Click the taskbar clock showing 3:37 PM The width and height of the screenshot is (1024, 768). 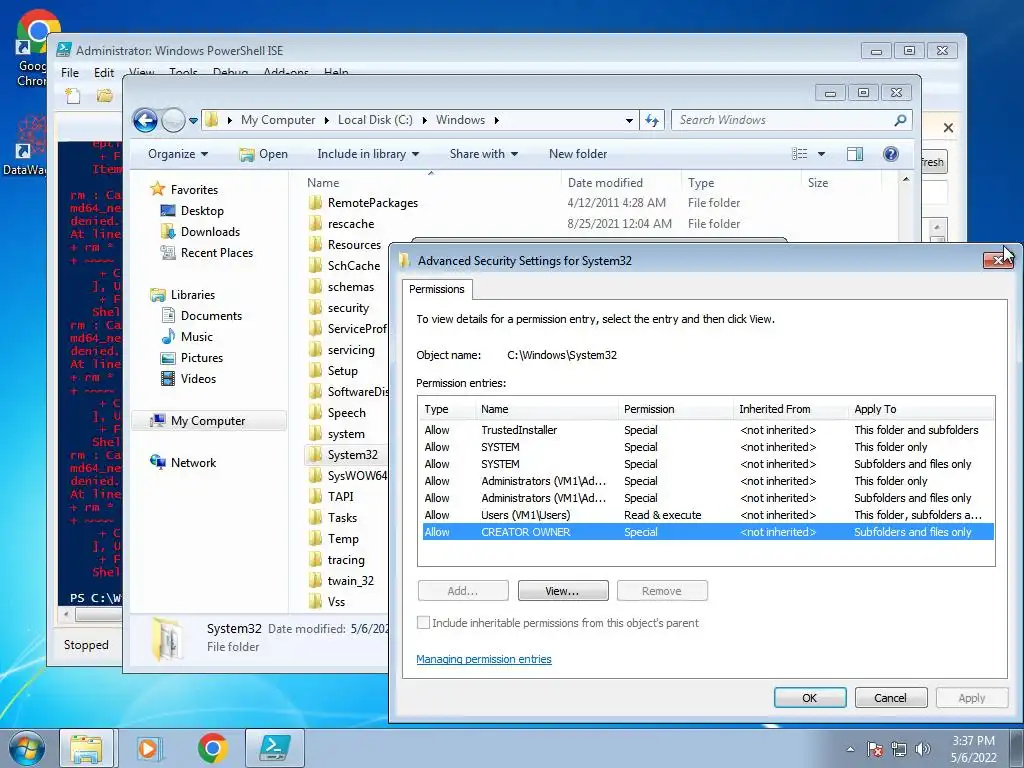(x=973, y=749)
